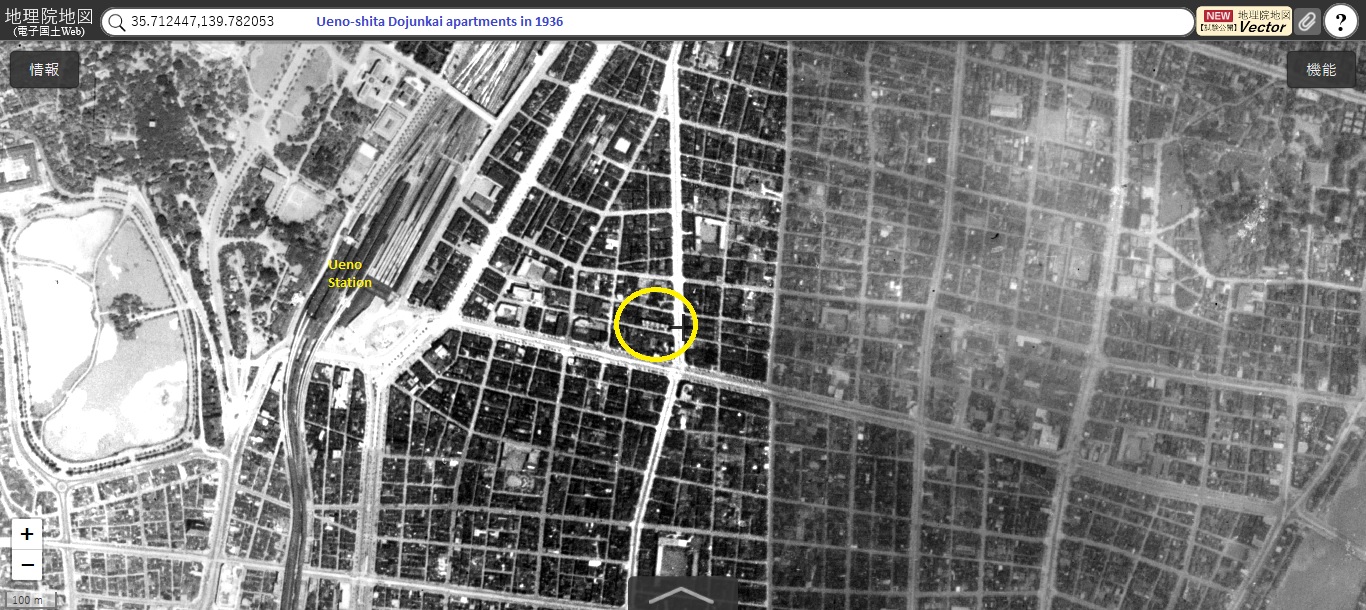Click the 地理院地図 logo at top left
This screenshot has height=610, width=1366.
pos(48,20)
